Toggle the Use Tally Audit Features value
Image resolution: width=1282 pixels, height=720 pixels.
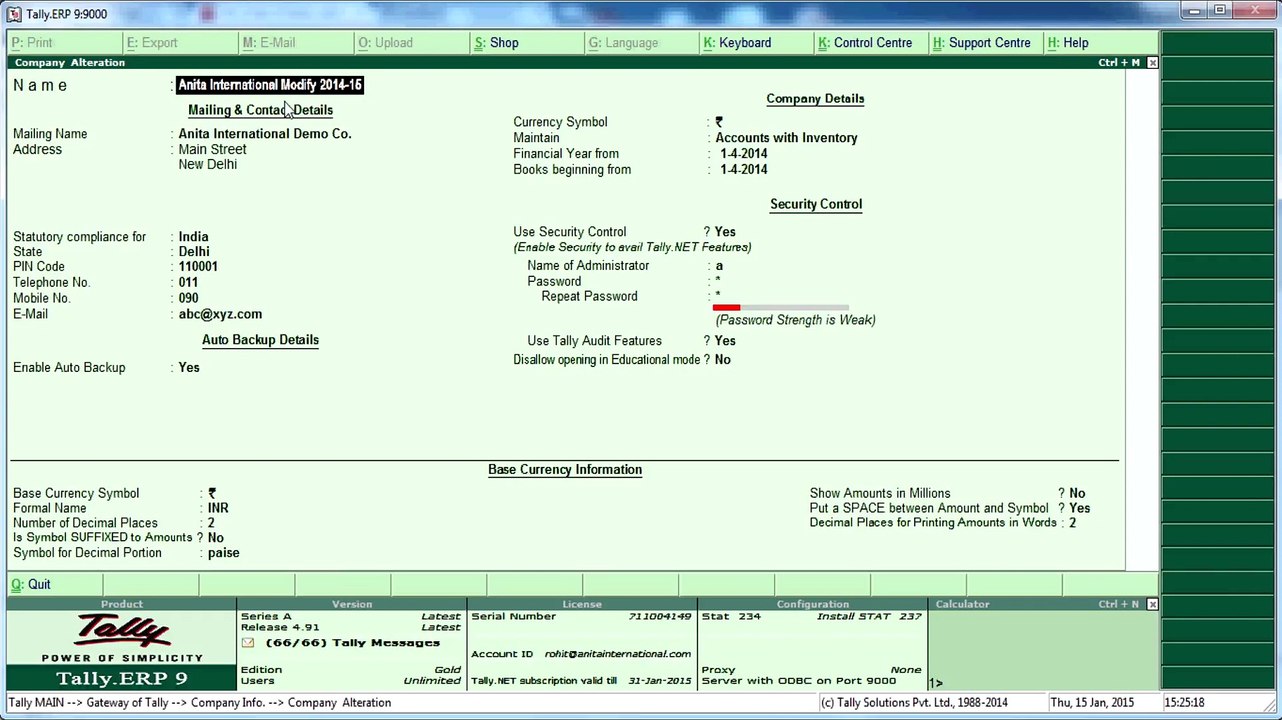(725, 341)
